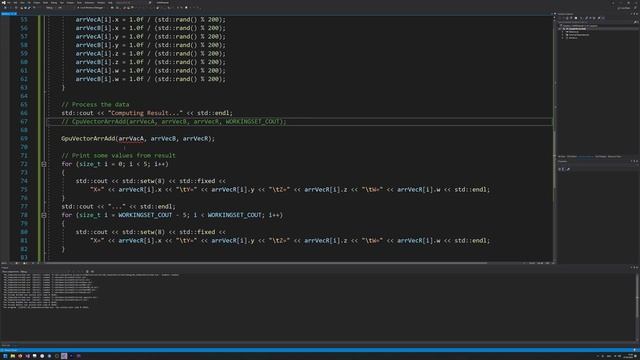Click the Output panel title
640x360 pixels.
[4, 267]
